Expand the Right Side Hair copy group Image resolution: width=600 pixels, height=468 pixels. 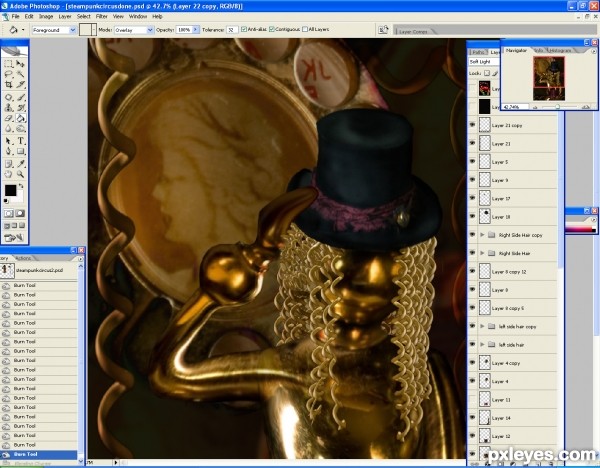click(x=483, y=235)
